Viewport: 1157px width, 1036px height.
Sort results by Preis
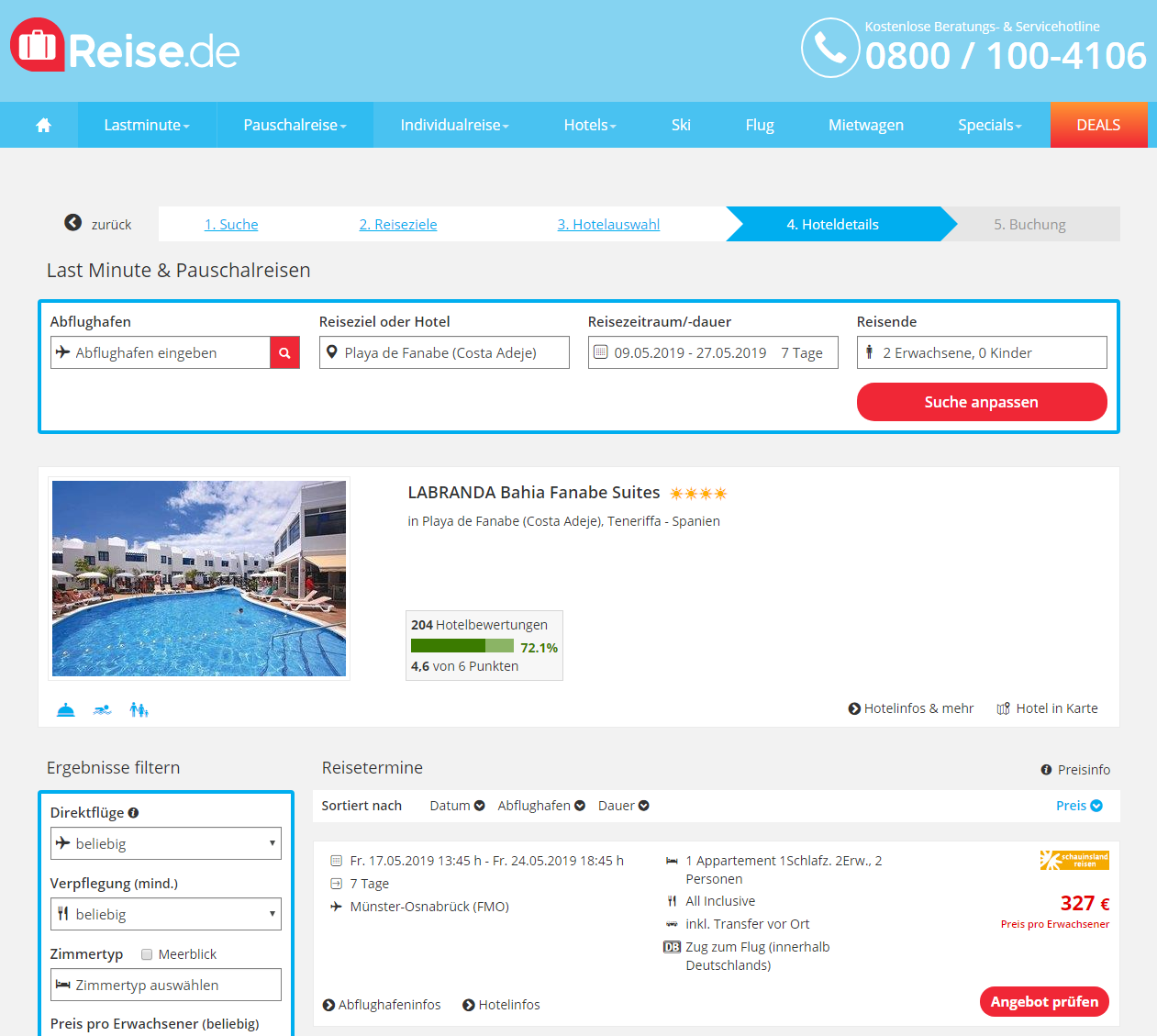[1079, 806]
